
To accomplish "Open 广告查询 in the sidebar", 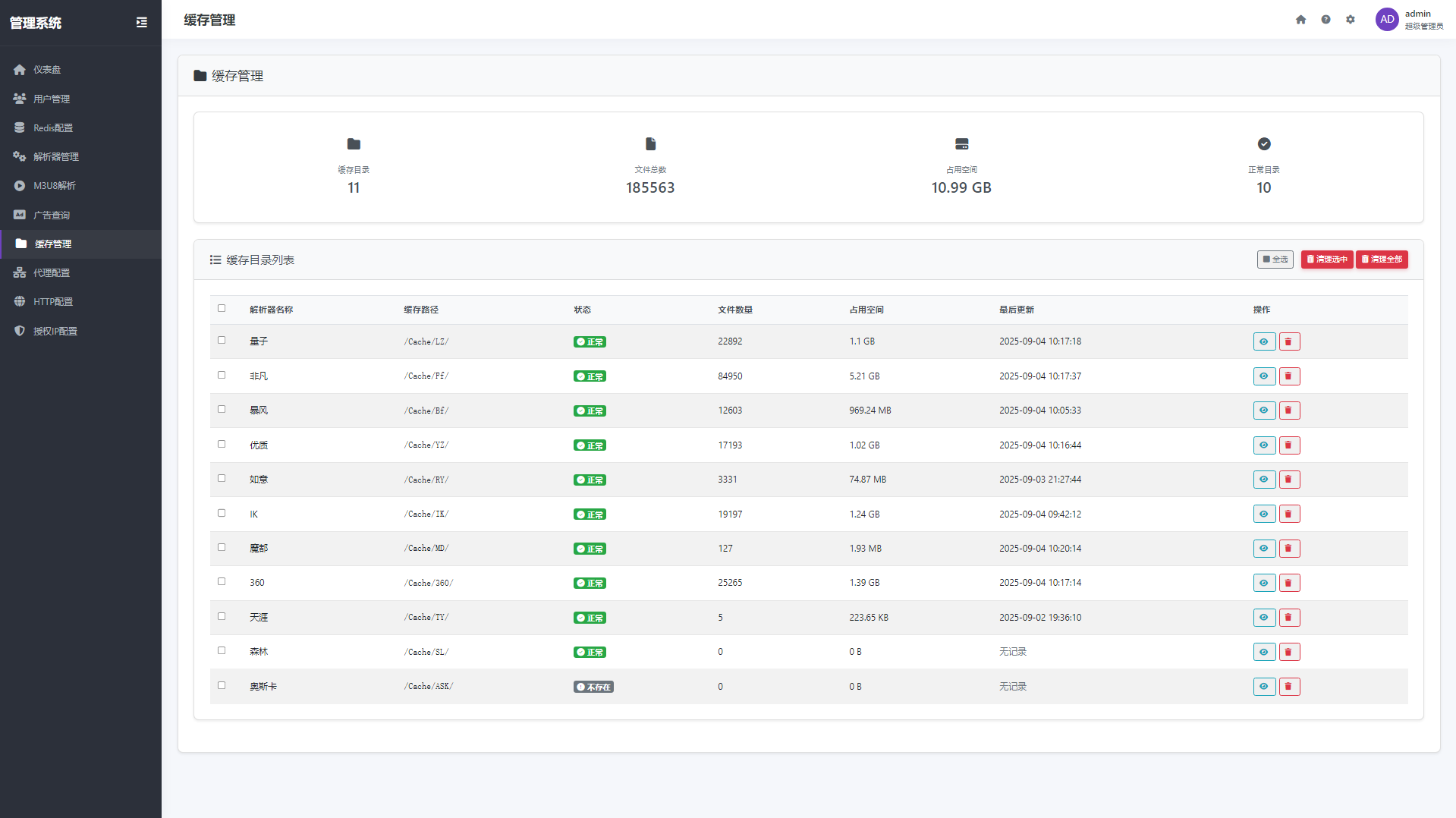I will click(80, 216).
